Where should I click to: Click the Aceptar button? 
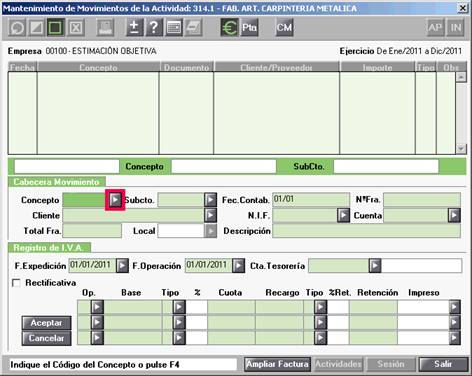pos(47,323)
